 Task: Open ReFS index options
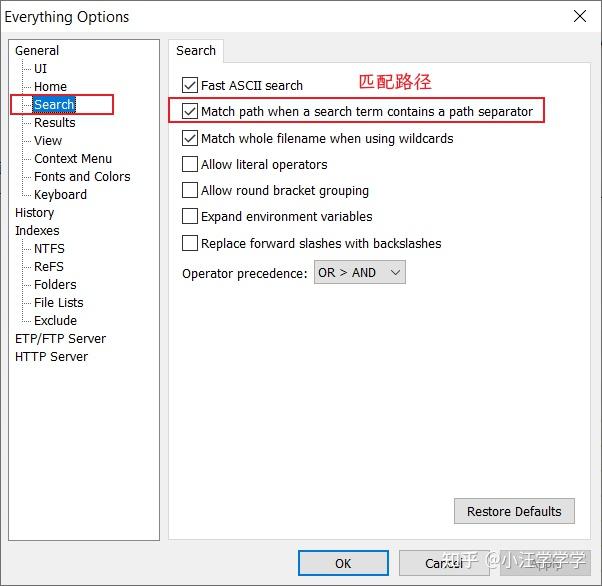[49, 267]
